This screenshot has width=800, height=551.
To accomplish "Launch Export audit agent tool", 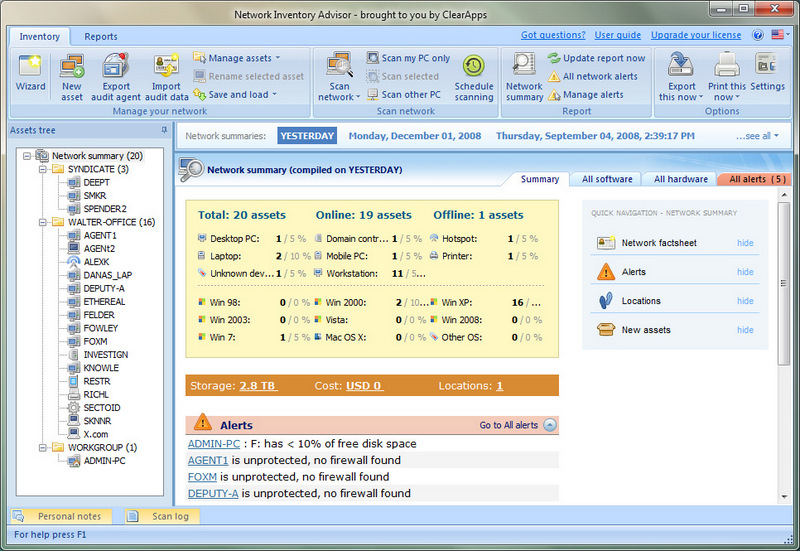I will 116,66.
